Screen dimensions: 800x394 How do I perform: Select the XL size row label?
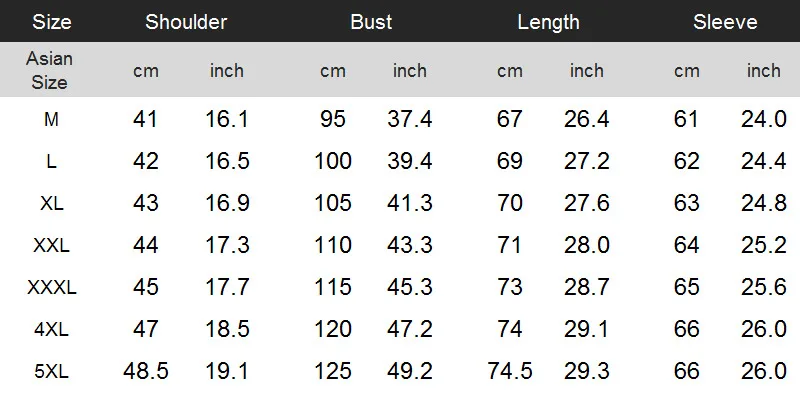tap(52, 203)
